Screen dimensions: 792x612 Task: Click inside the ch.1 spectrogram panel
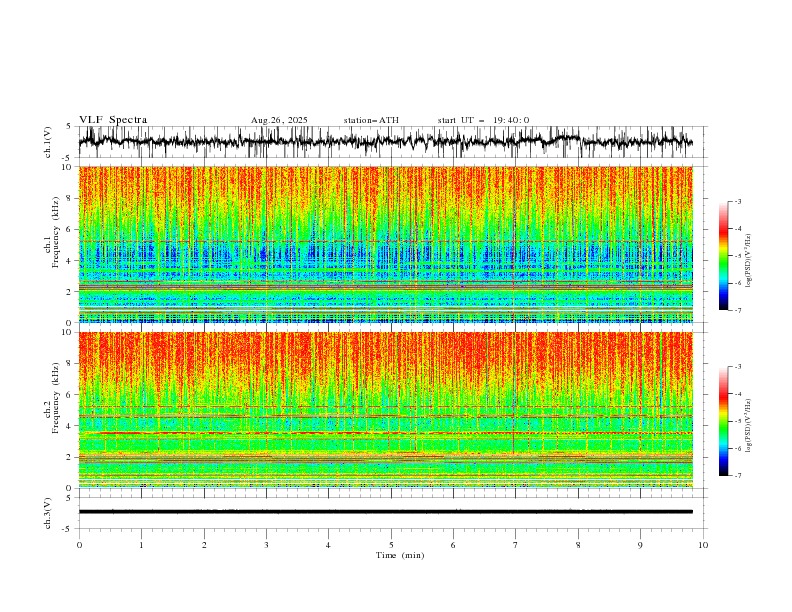coord(385,244)
